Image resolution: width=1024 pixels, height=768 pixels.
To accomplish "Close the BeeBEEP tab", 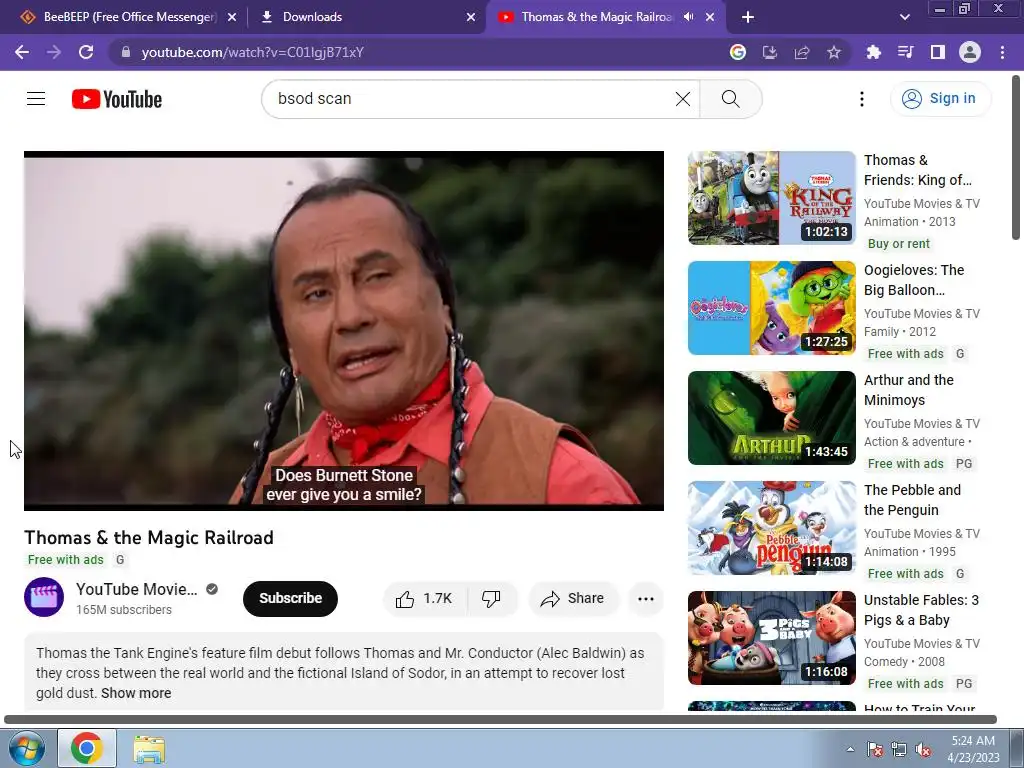I will tap(232, 18).
